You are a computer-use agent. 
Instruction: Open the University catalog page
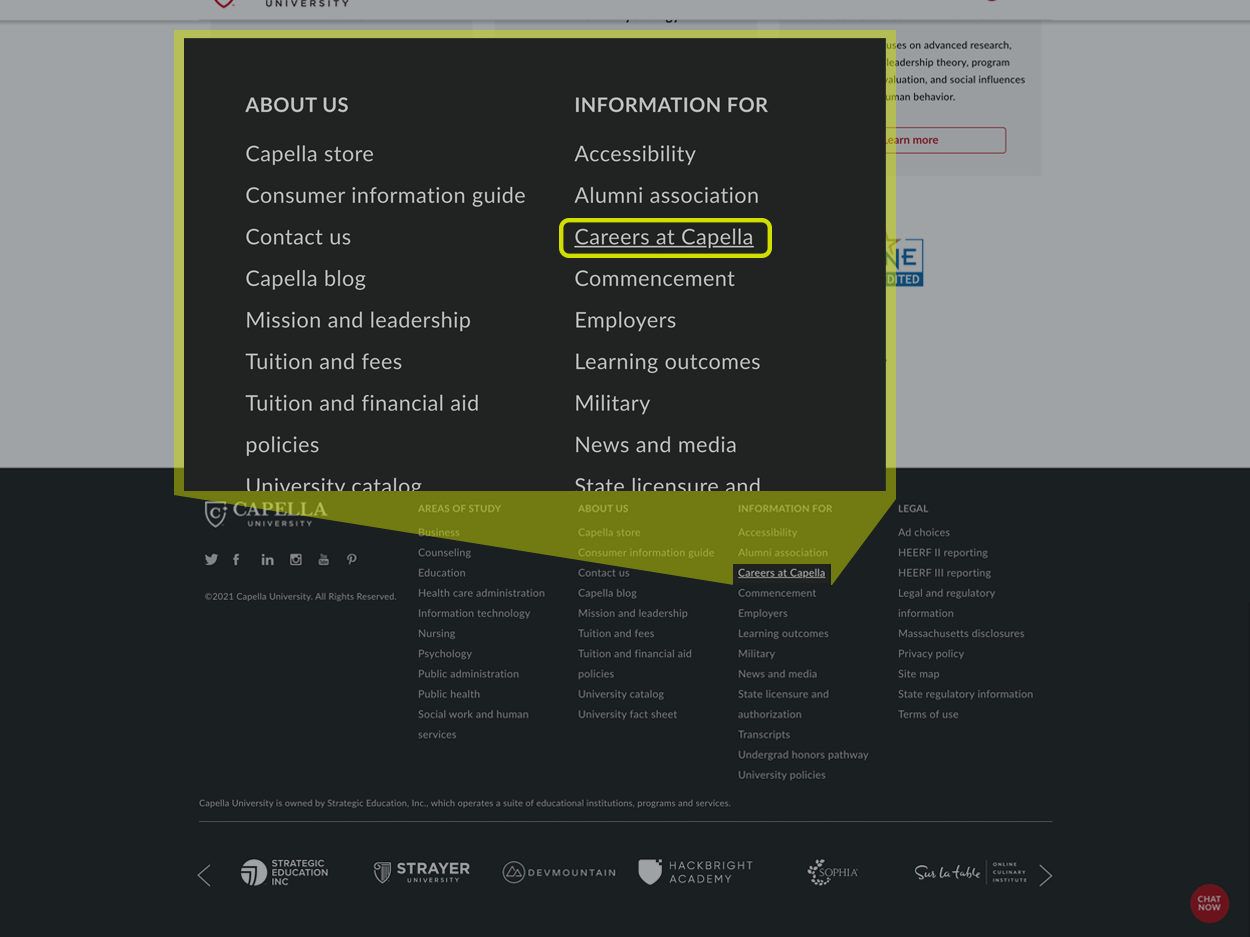[x=620, y=693]
